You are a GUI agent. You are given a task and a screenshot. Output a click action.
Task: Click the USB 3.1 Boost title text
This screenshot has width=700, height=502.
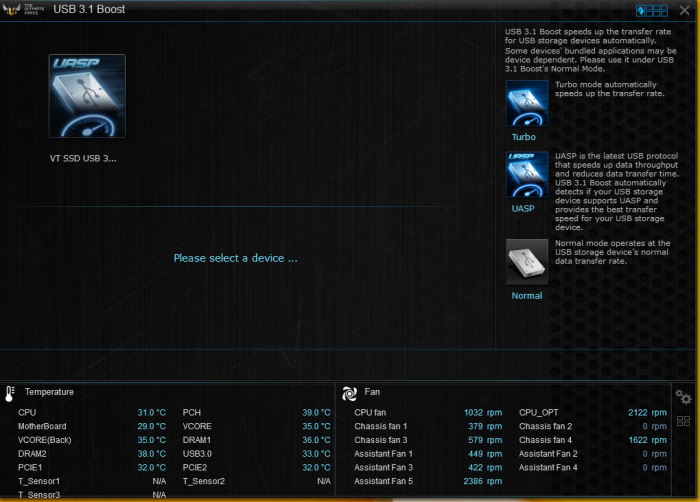(89, 9)
